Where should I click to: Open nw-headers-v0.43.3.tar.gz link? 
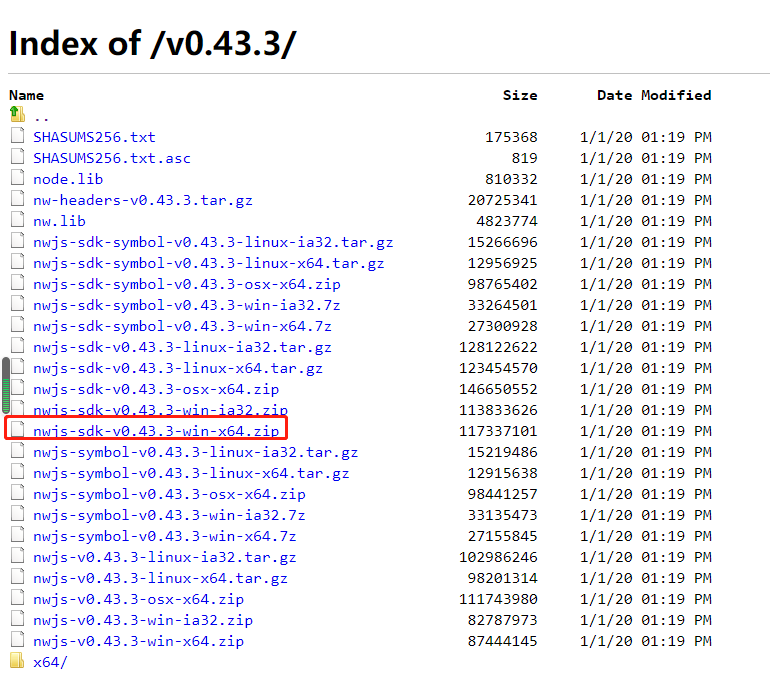[143, 200]
